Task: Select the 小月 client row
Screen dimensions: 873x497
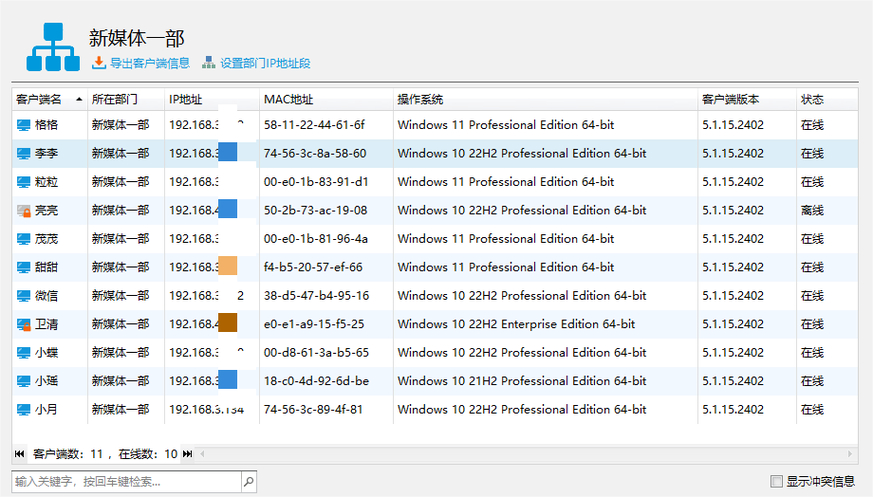Action: (434, 410)
